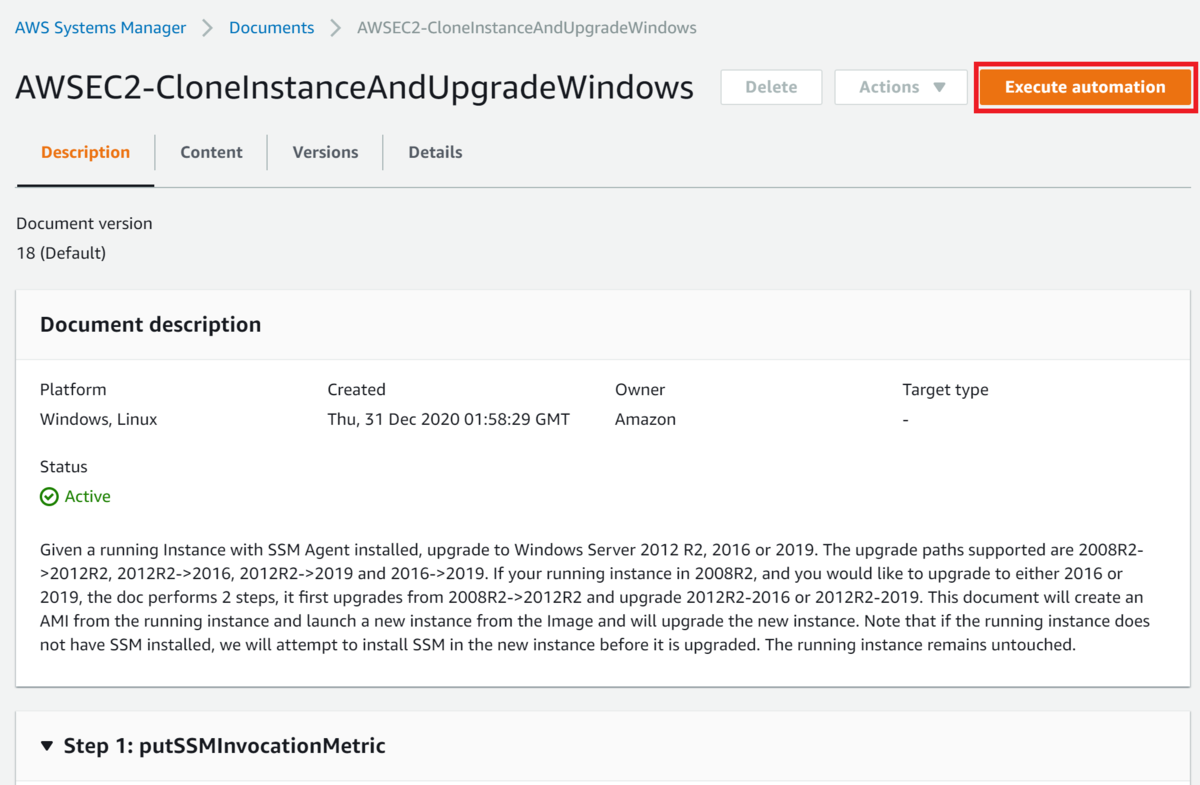This screenshot has height=785, width=1200.
Task: Click the Owner value 'Amazon'
Action: pyautogui.click(x=645, y=419)
